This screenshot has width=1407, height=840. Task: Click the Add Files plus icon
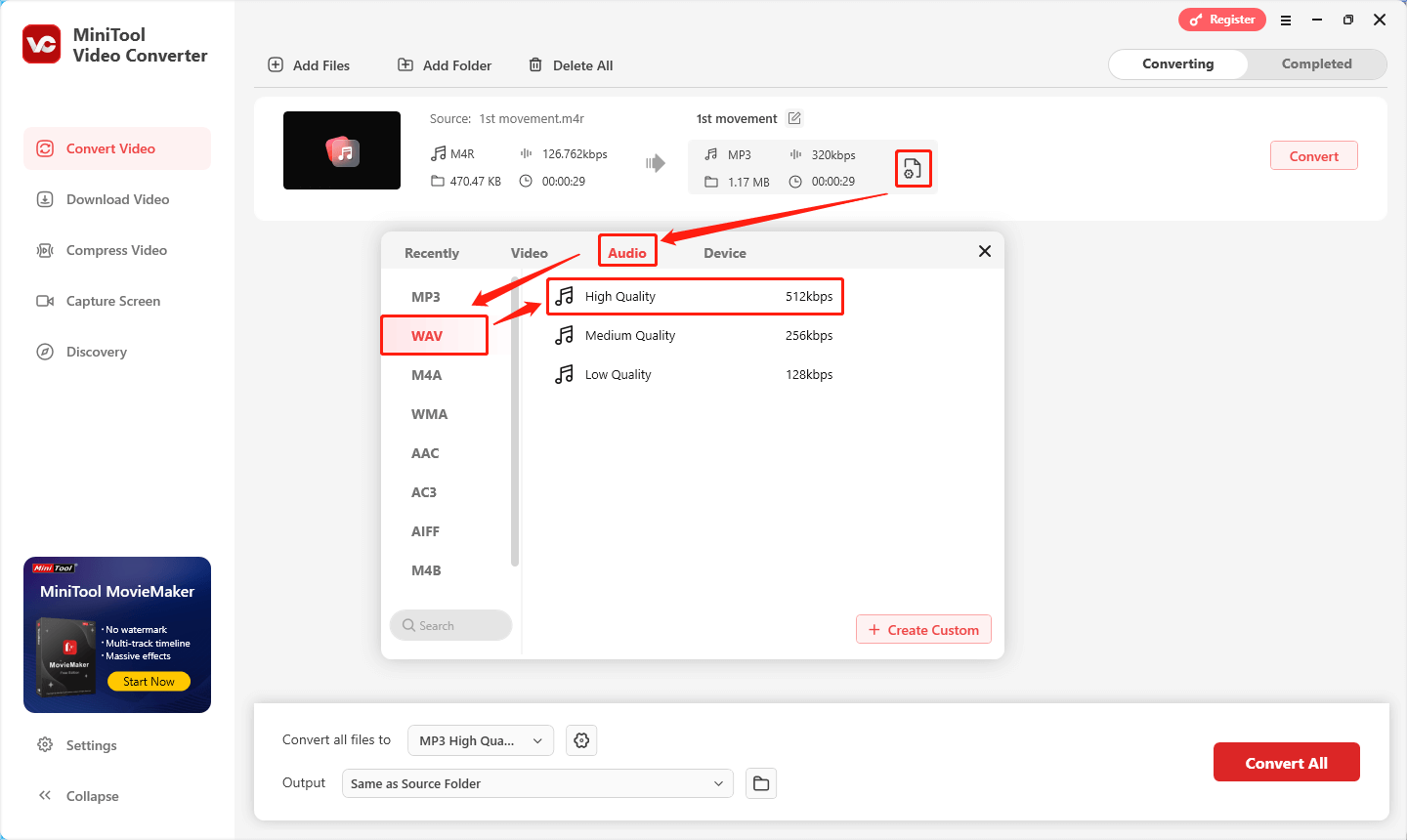tap(276, 65)
